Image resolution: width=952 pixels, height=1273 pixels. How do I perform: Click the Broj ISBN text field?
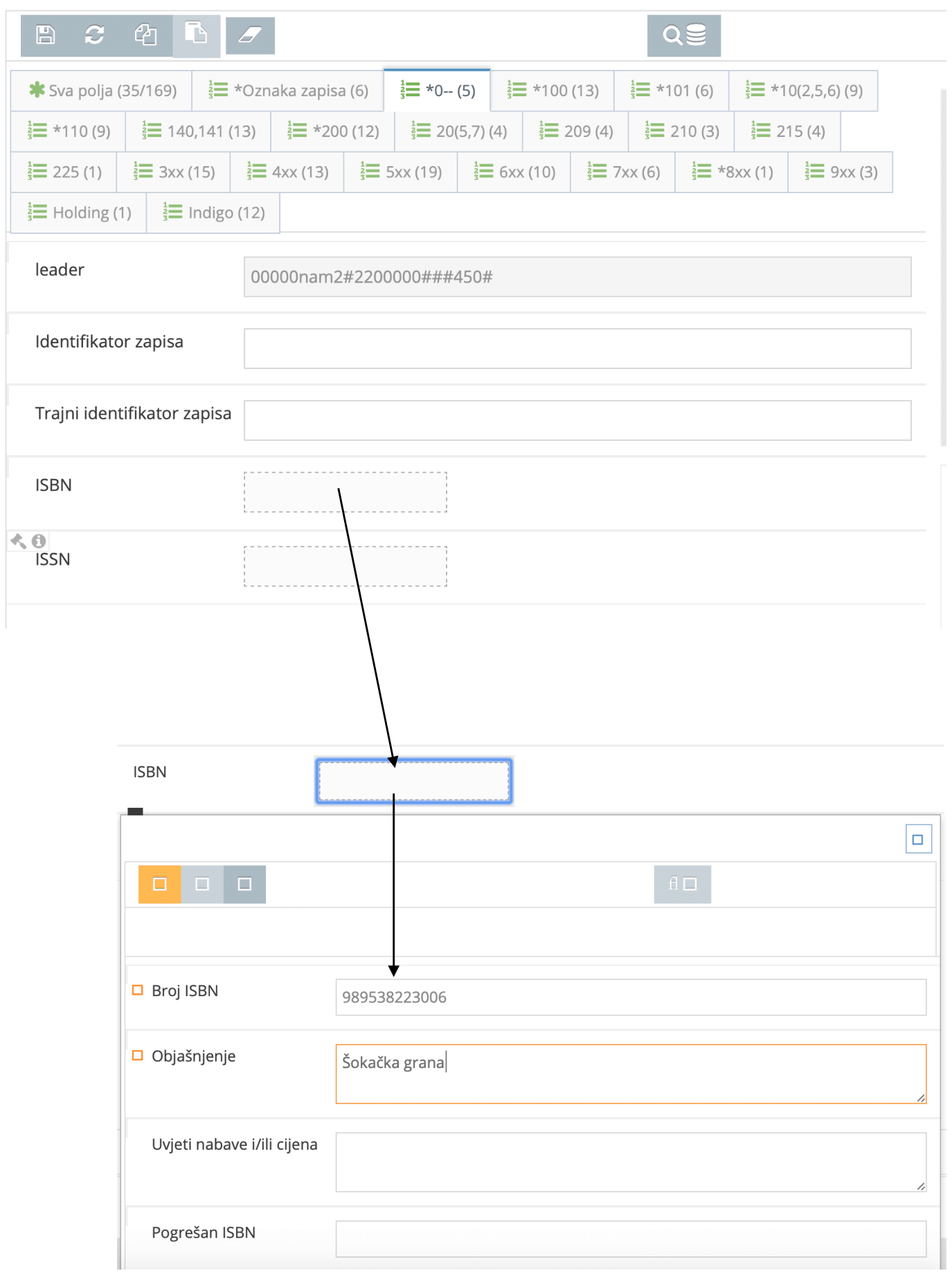[630, 997]
